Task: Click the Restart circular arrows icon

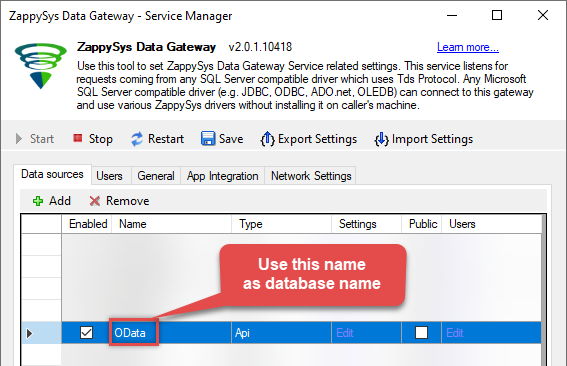Action: pos(137,139)
